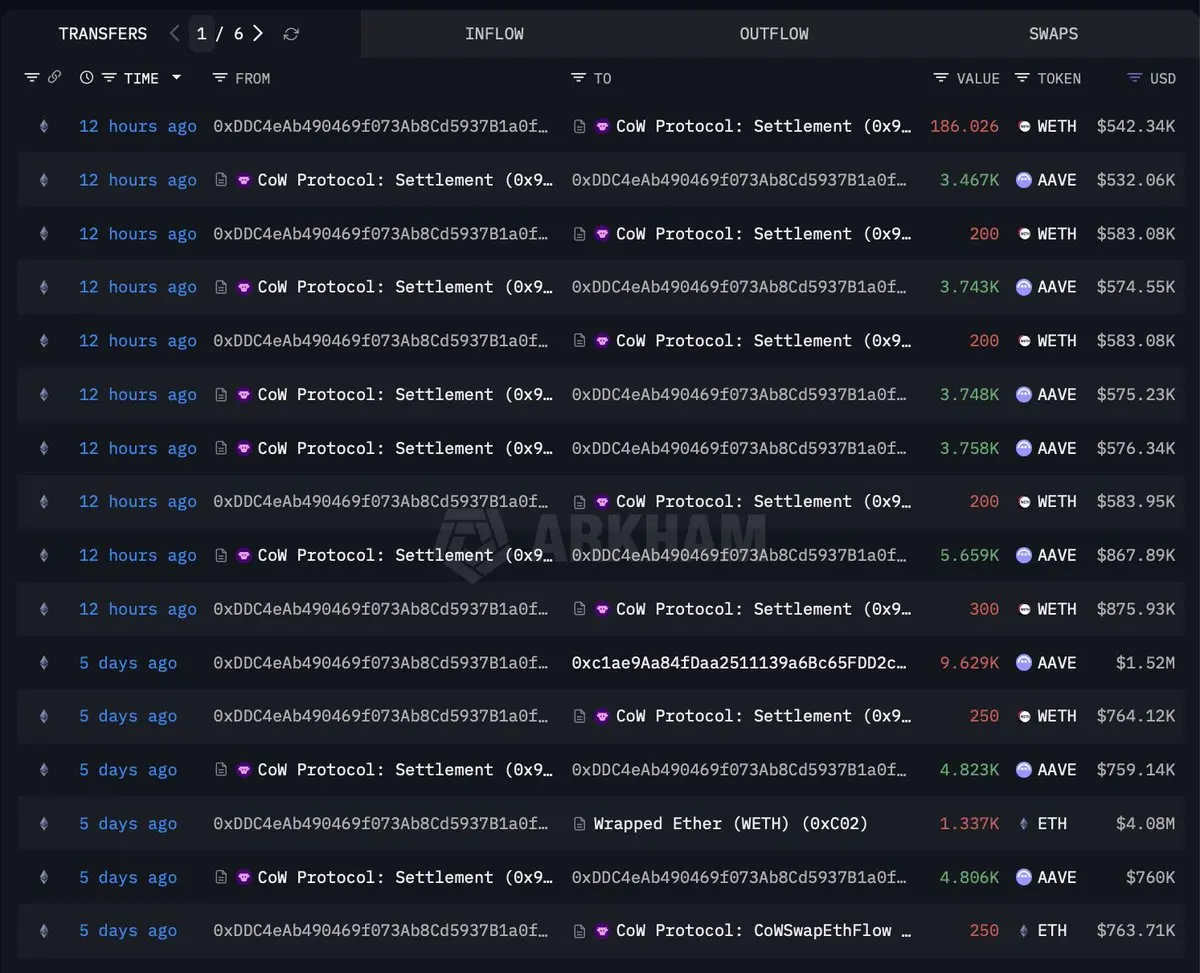Click the sender address in $1.52M row
Image resolution: width=1200 pixels, height=973 pixels.
click(x=381, y=663)
